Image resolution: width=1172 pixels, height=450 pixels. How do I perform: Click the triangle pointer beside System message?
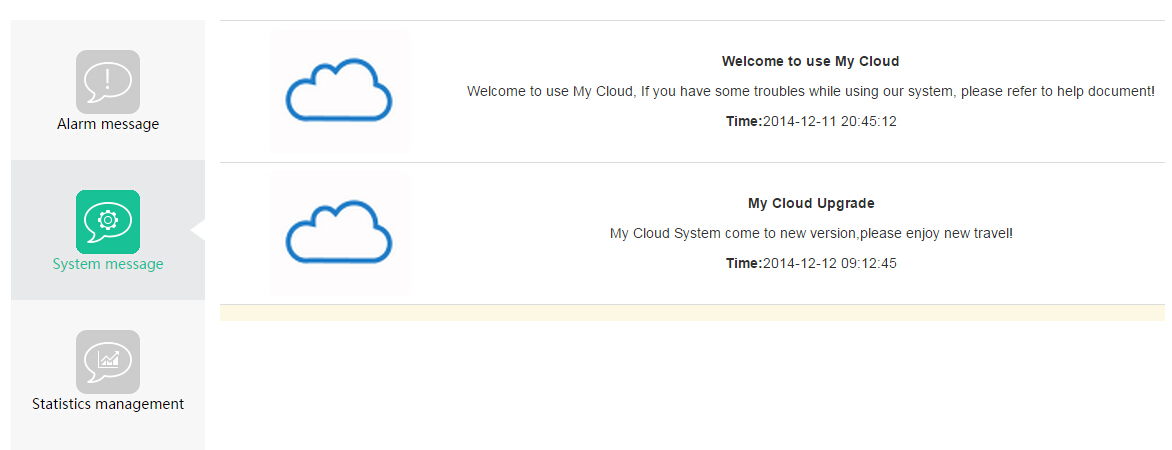click(198, 230)
